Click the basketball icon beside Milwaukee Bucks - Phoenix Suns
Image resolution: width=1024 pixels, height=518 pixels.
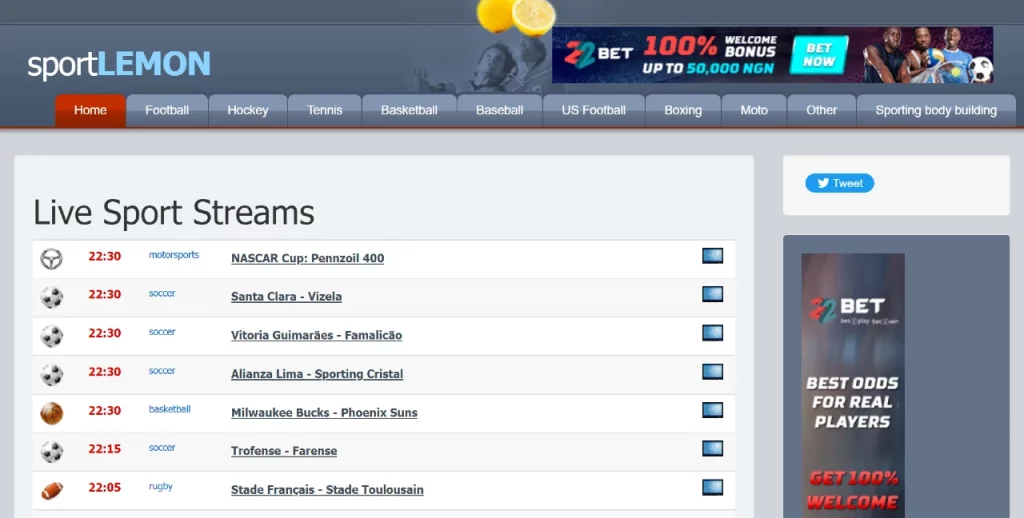(52, 413)
